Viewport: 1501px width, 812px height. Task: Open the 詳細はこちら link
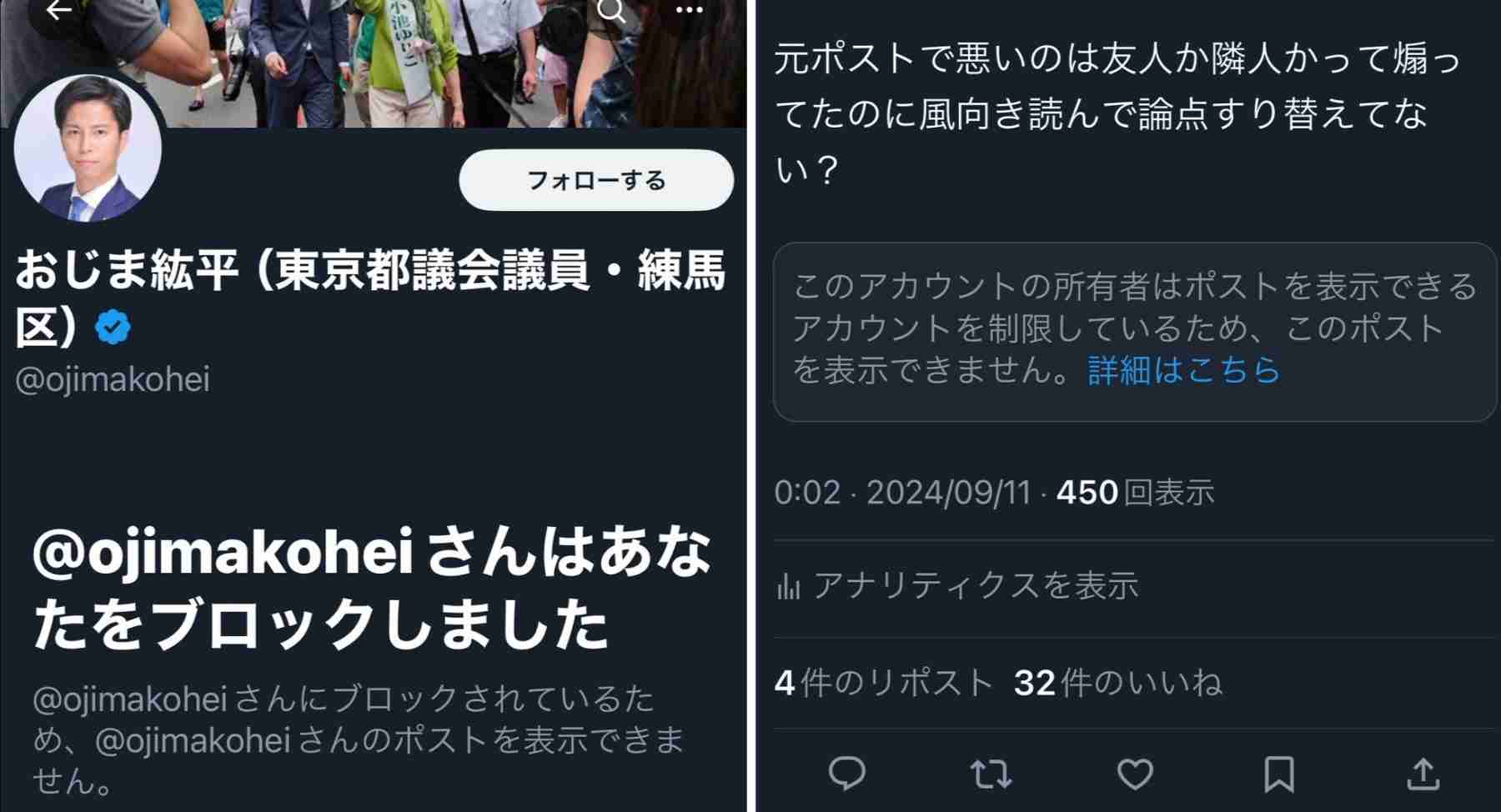tap(1183, 369)
